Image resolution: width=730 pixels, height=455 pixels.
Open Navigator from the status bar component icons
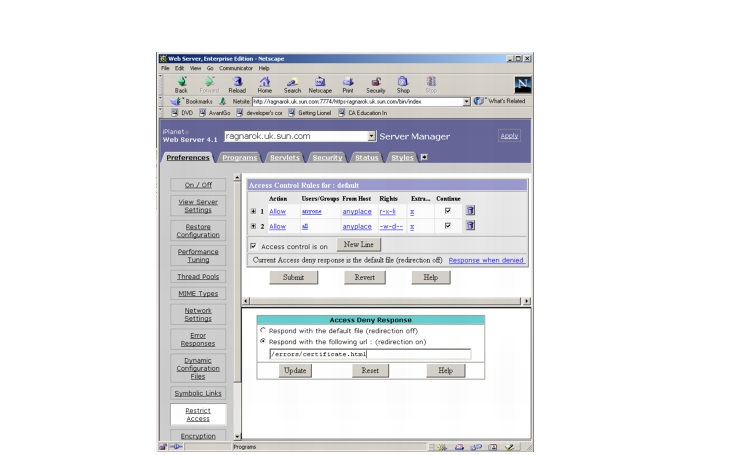[442, 447]
